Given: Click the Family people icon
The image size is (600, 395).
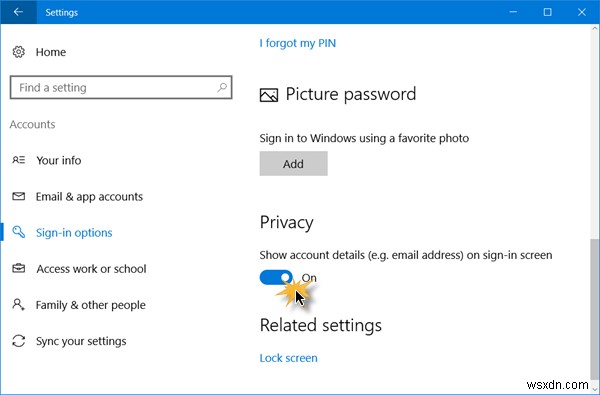Looking at the screenshot, I should pyautogui.click(x=18, y=305).
